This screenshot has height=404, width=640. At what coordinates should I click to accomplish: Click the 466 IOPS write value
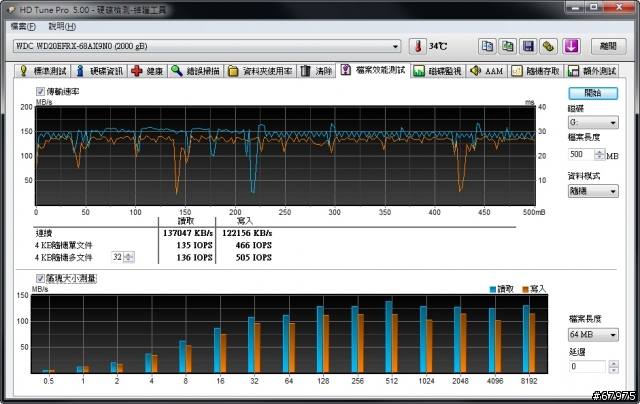click(253, 245)
